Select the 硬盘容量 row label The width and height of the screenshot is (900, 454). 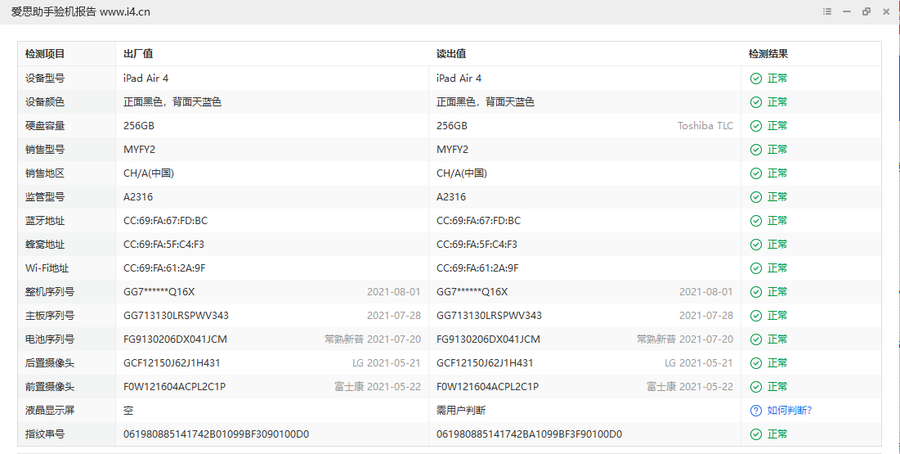[45, 126]
